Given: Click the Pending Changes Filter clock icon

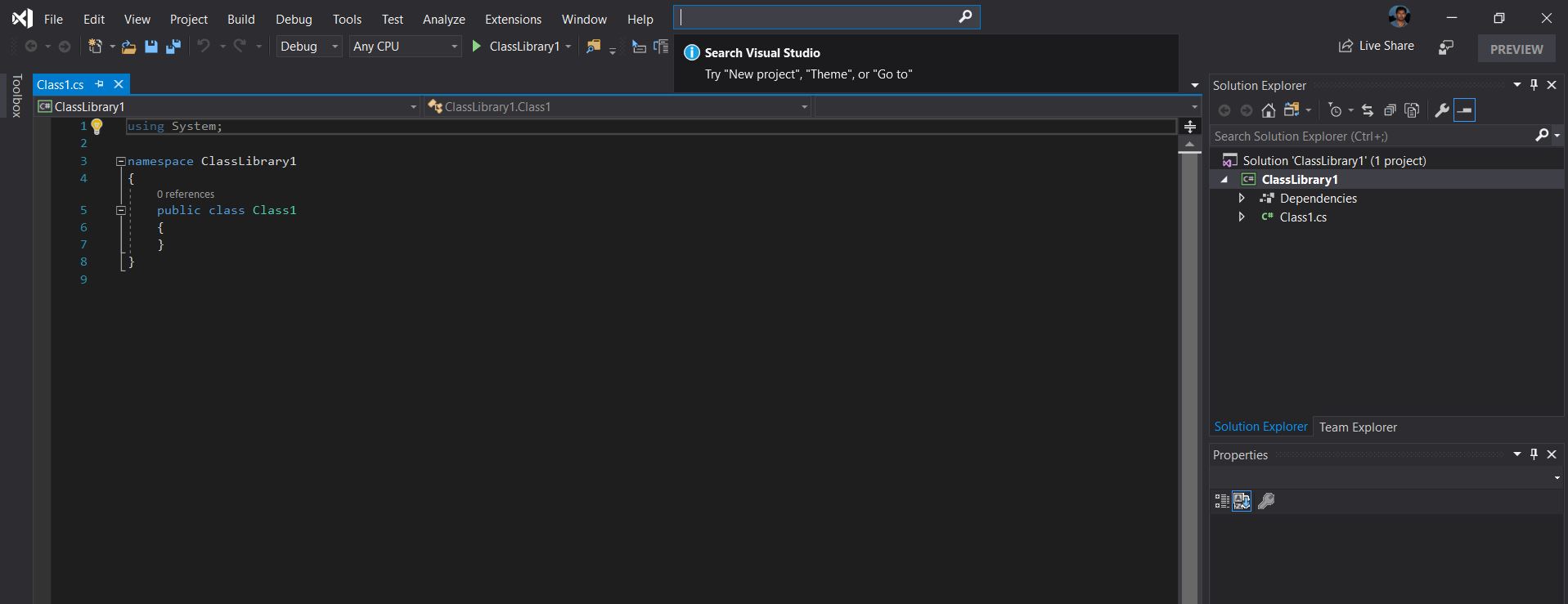Looking at the screenshot, I should pos(1336,110).
